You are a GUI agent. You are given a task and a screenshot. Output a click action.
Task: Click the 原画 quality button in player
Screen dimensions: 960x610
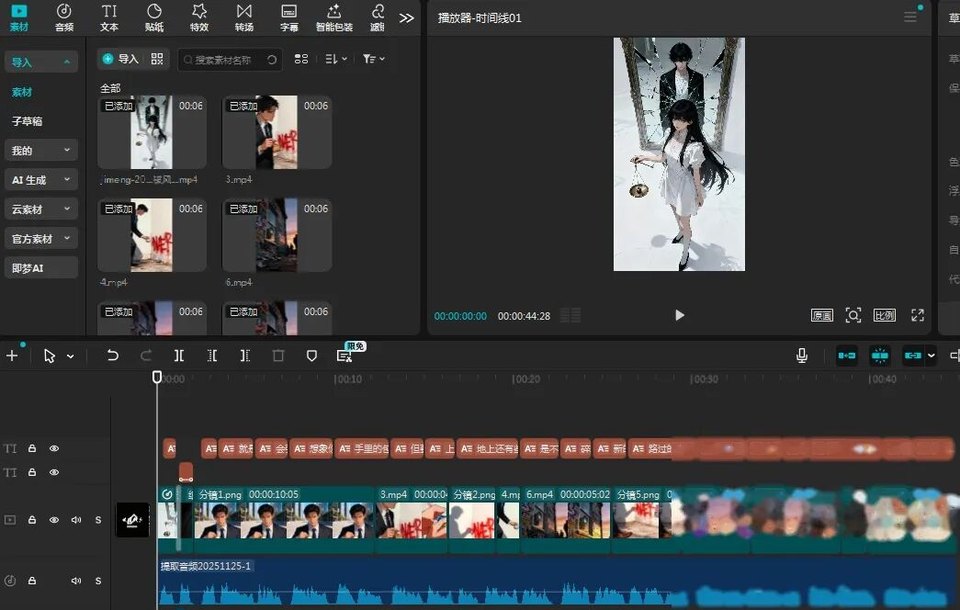point(822,315)
